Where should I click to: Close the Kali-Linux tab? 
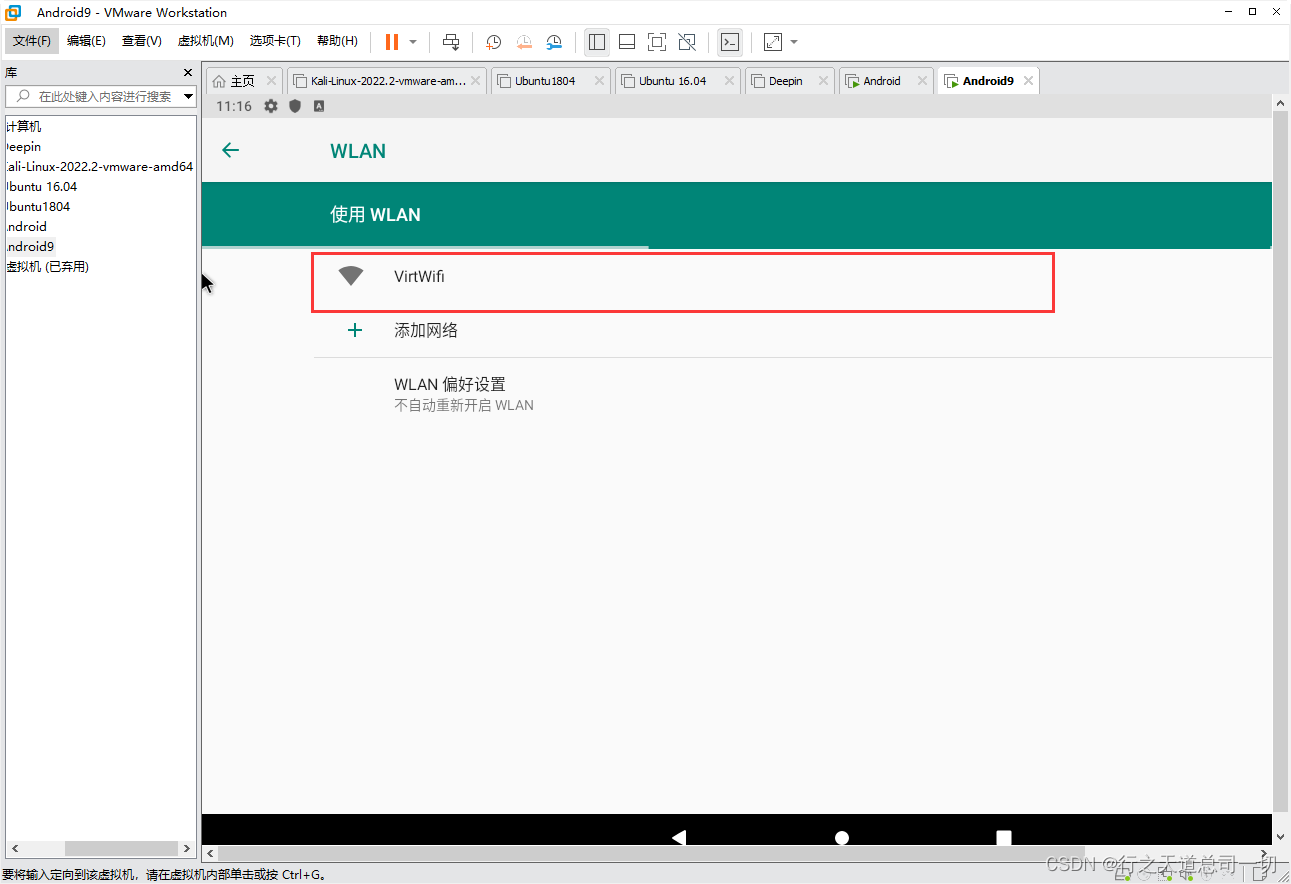pos(475,81)
